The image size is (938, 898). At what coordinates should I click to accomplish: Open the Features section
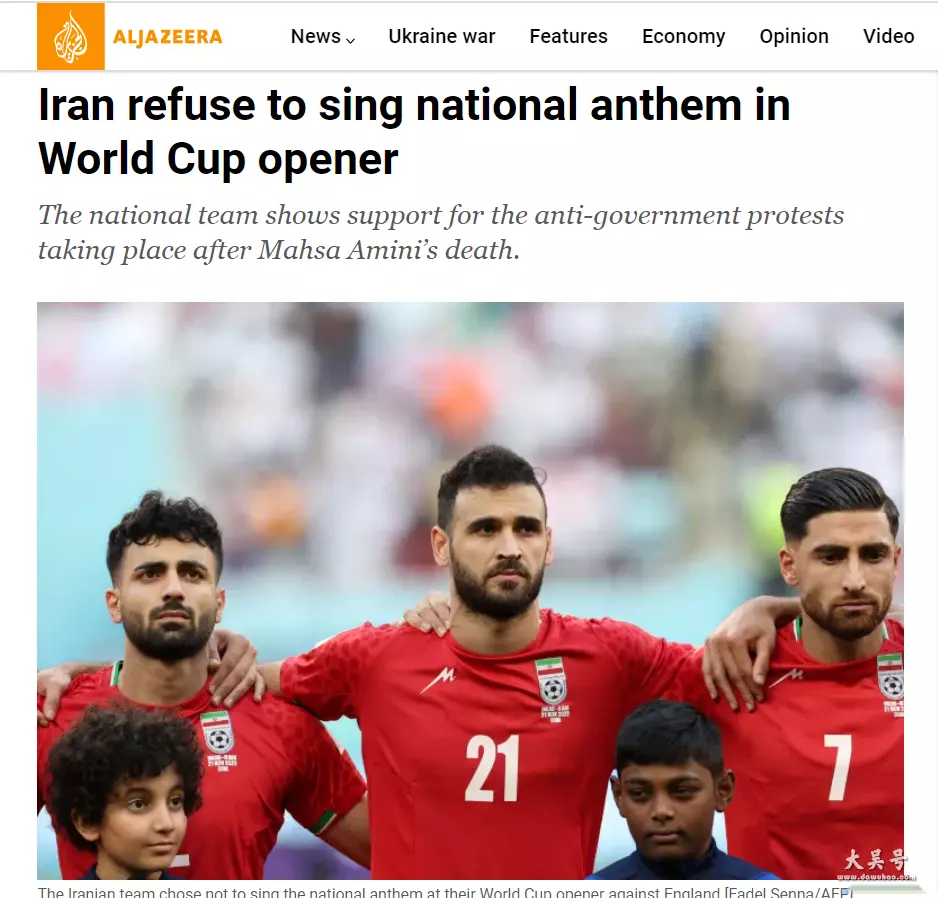coord(568,36)
